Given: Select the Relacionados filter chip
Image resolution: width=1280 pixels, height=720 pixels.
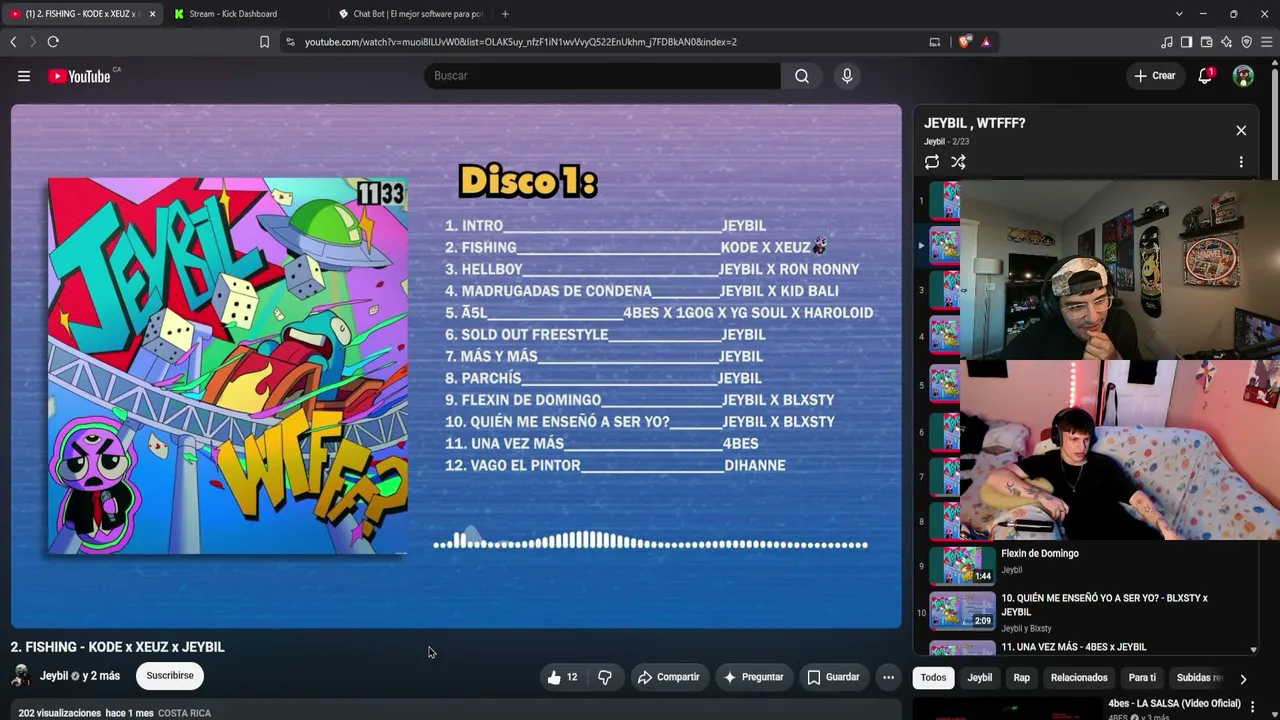Looking at the screenshot, I should click(x=1079, y=678).
